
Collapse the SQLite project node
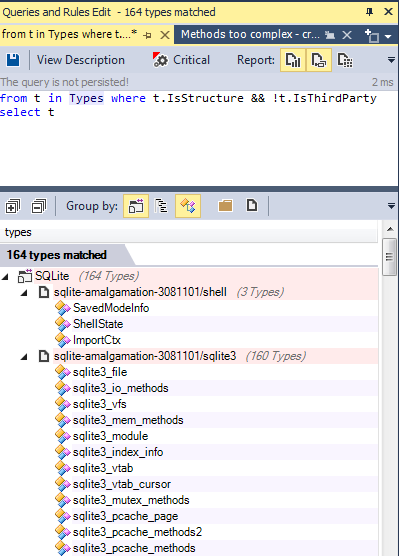coord(5,277)
